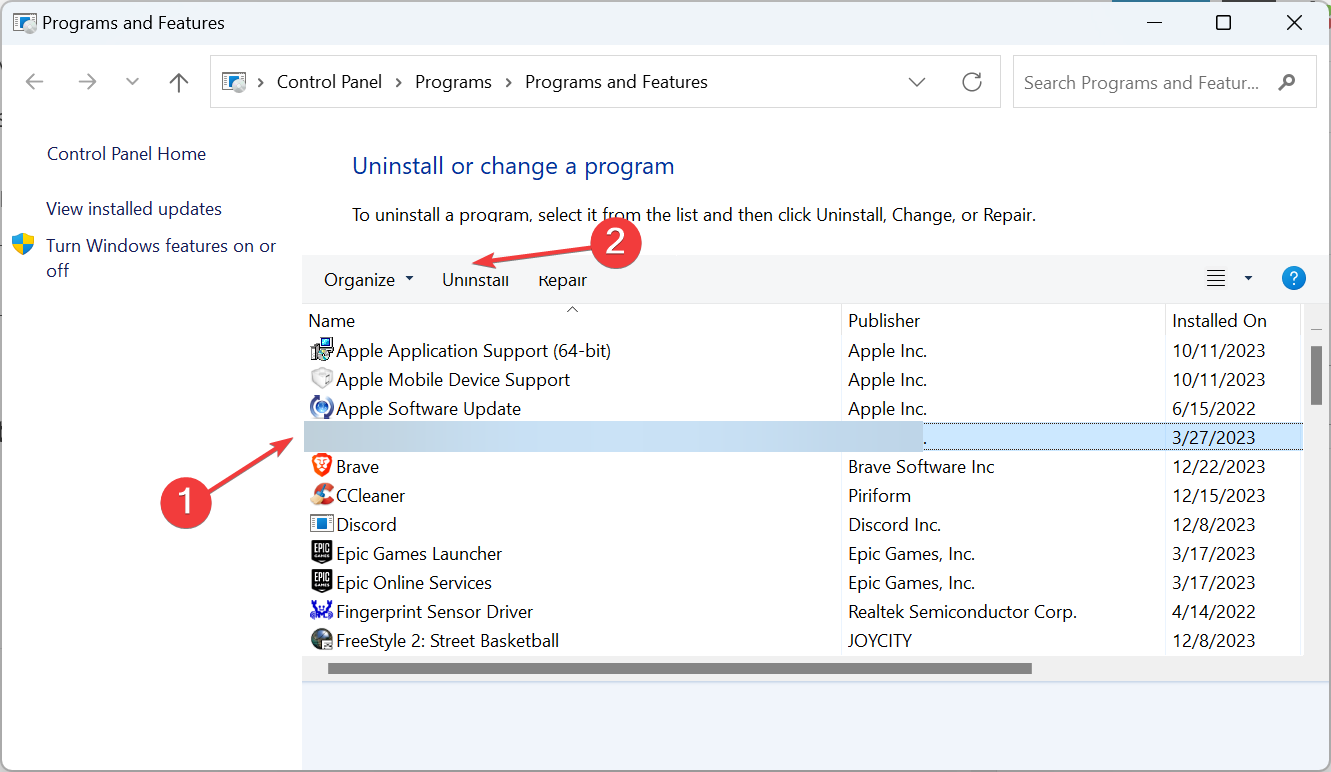Viewport: 1331px width, 772px height.
Task: Open Control Panel breadcrumb
Action: [329, 82]
